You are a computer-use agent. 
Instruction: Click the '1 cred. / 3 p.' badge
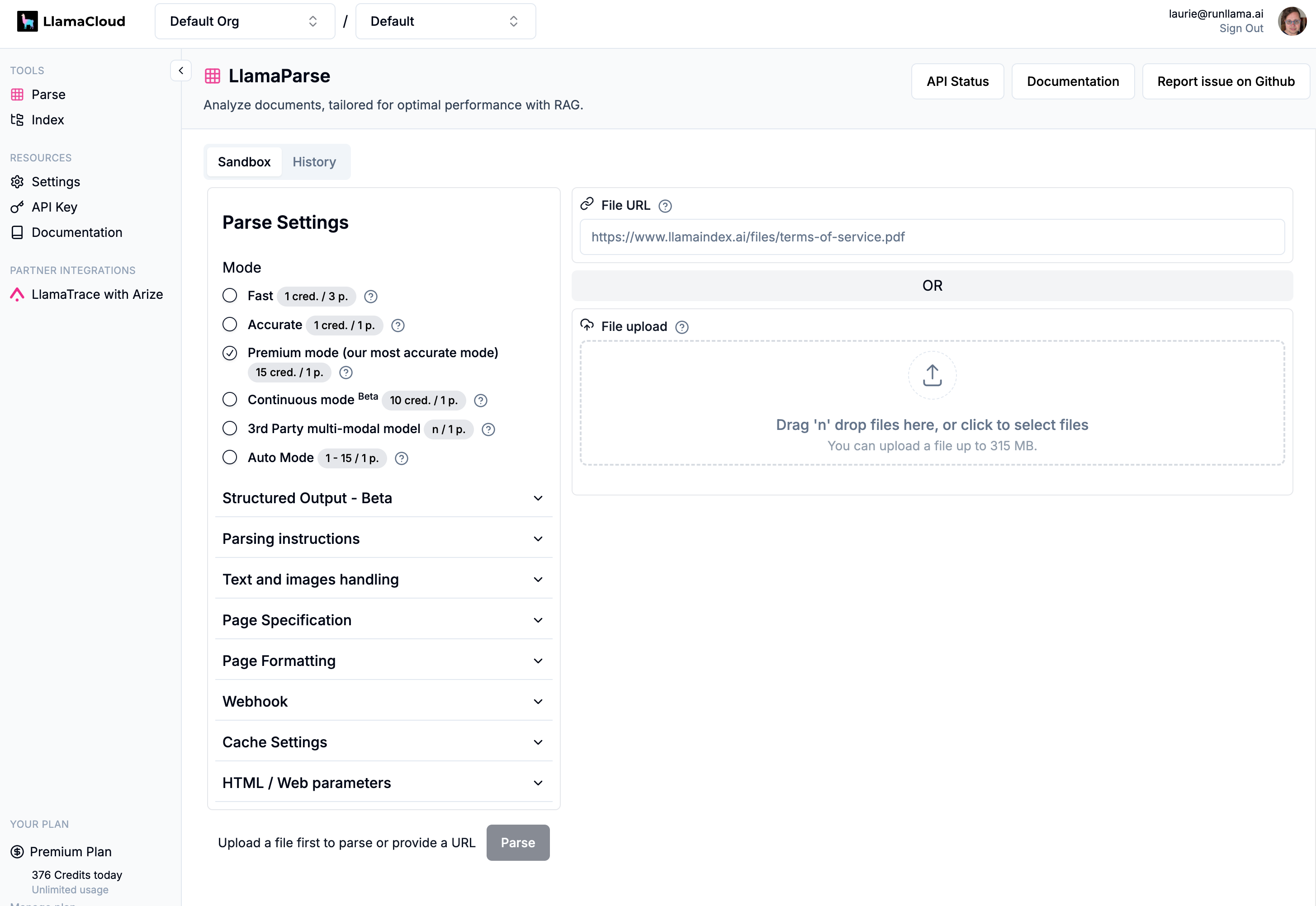(x=316, y=296)
